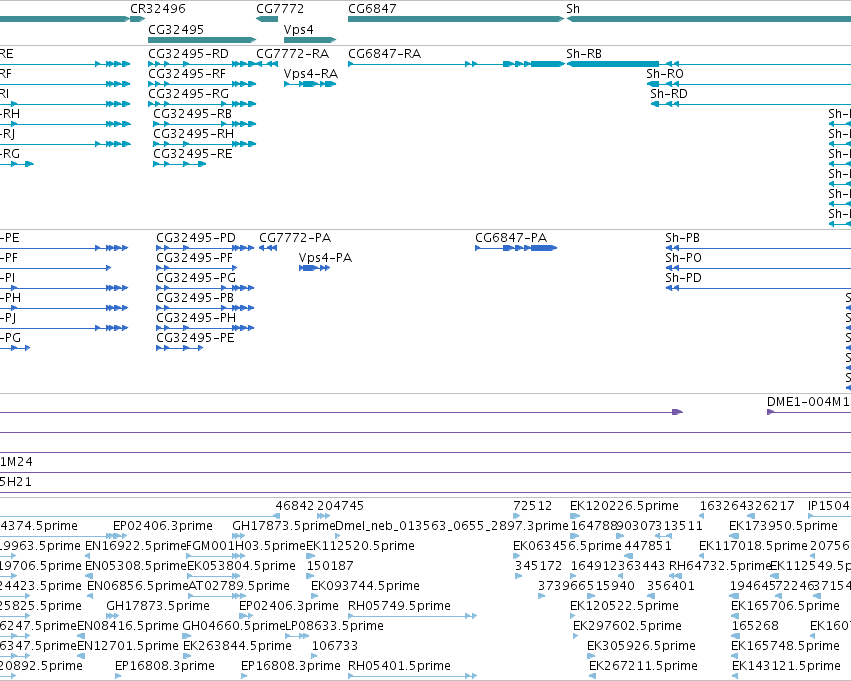The height and width of the screenshot is (681, 851).
Task: Open the LP08633.5prime EST
Action: click(x=334, y=626)
